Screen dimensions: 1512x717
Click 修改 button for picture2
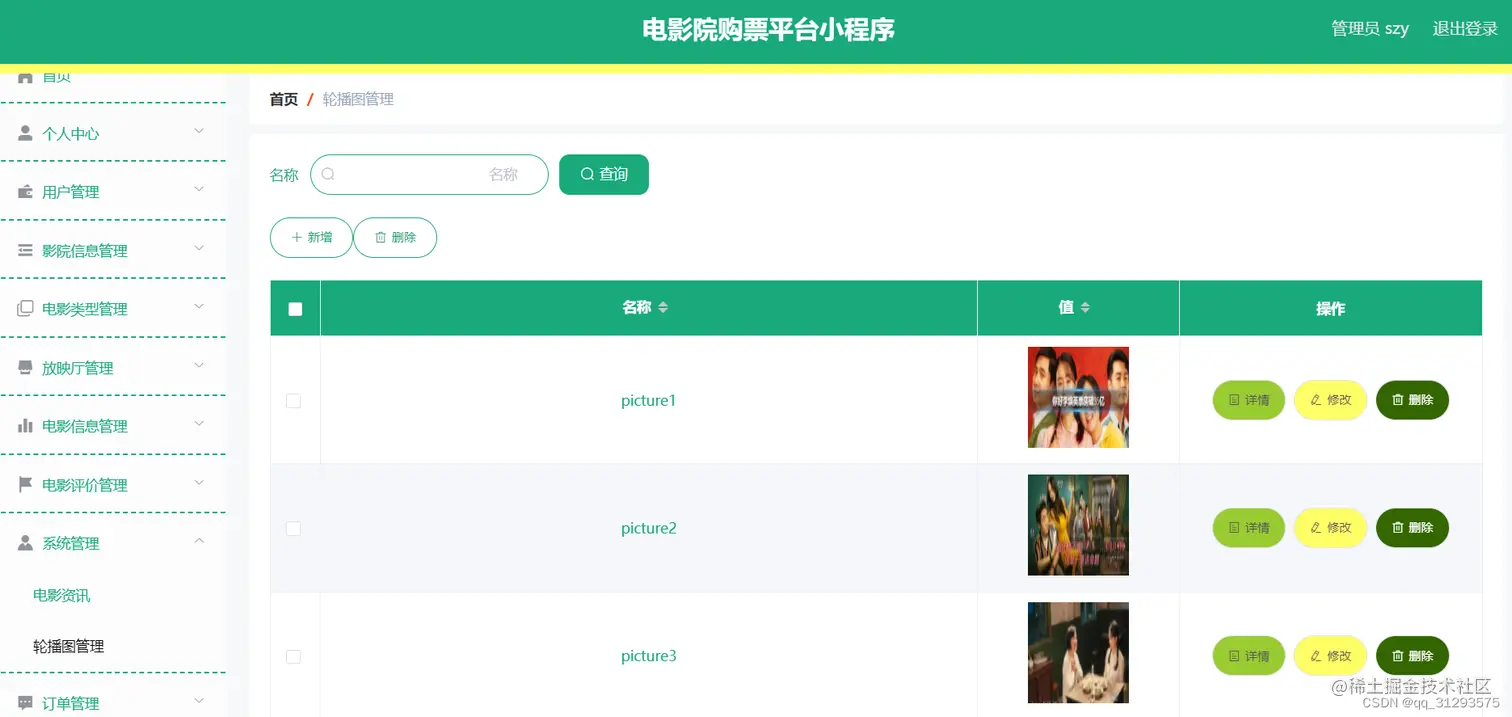pyautogui.click(x=1331, y=528)
